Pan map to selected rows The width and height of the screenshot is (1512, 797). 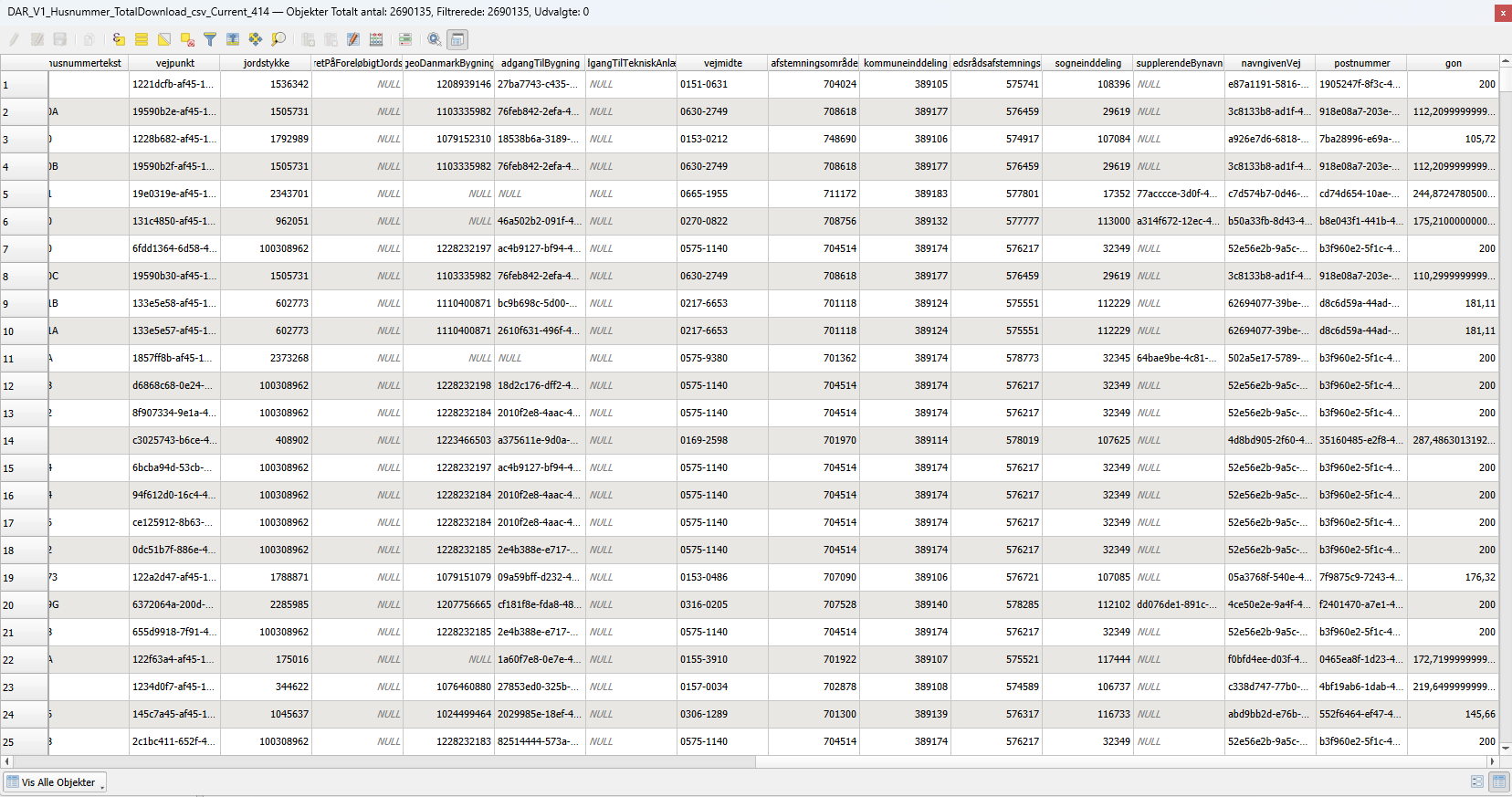256,39
